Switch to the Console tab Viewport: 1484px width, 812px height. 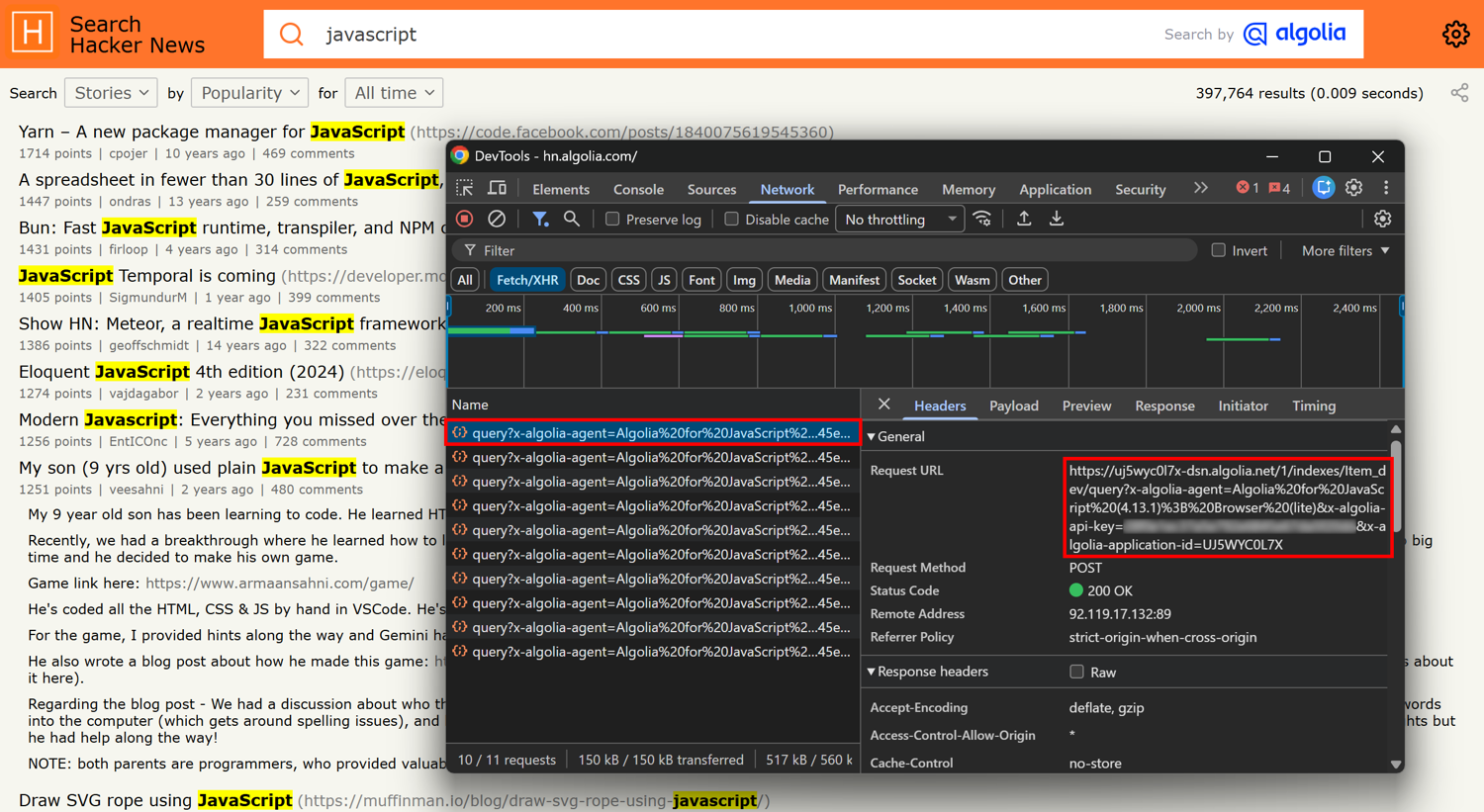click(x=638, y=189)
